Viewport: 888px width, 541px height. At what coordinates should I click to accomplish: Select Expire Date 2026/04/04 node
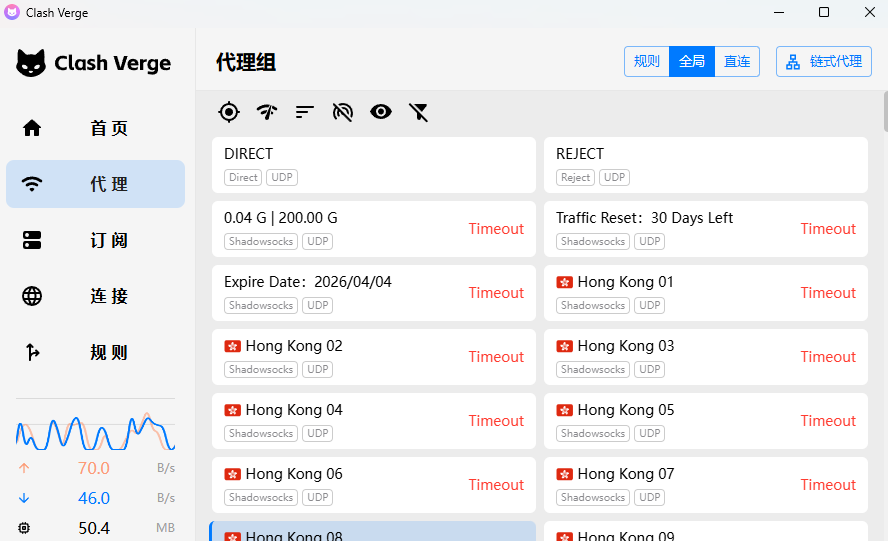pyautogui.click(x=374, y=293)
